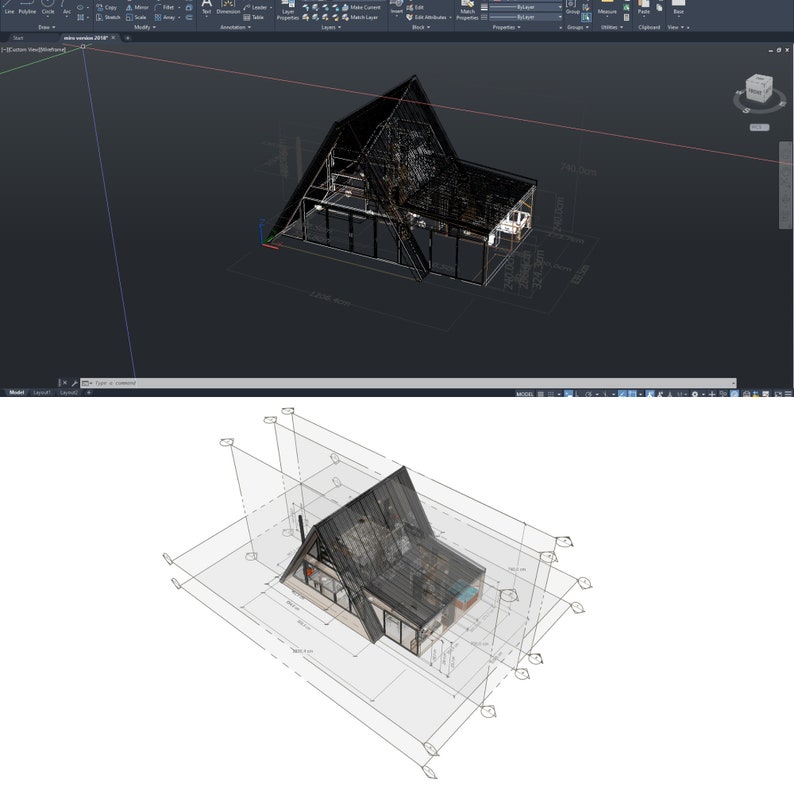Close the miro version 2018 tab

pos(113,38)
